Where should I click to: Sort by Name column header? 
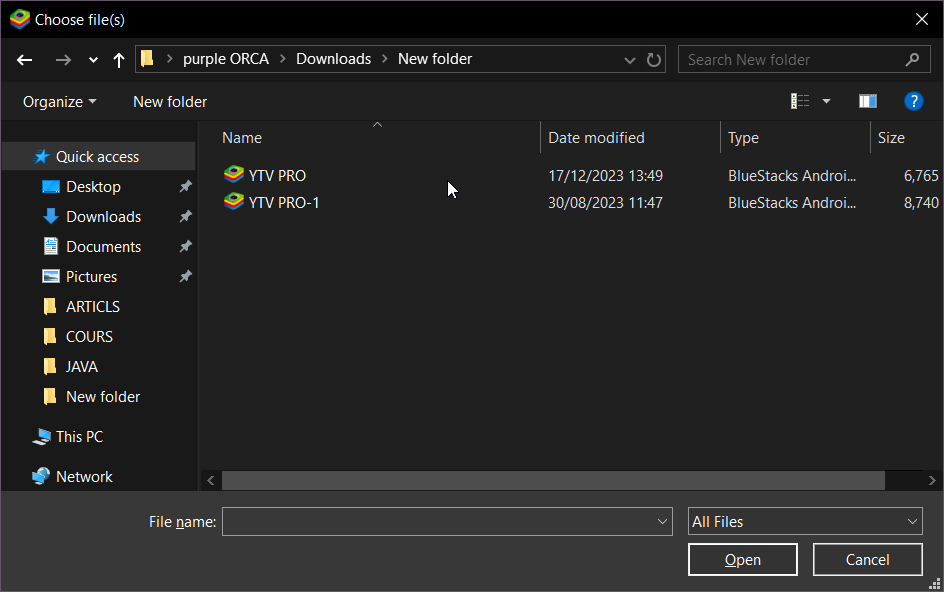pyautogui.click(x=242, y=138)
